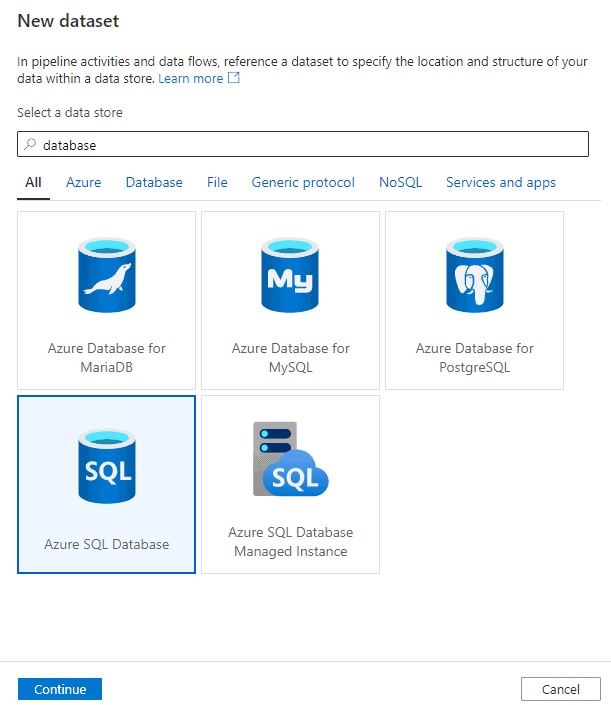Image resolution: width=611 pixels, height=705 pixels.
Task: Follow the Learn more link
Action: (x=191, y=79)
